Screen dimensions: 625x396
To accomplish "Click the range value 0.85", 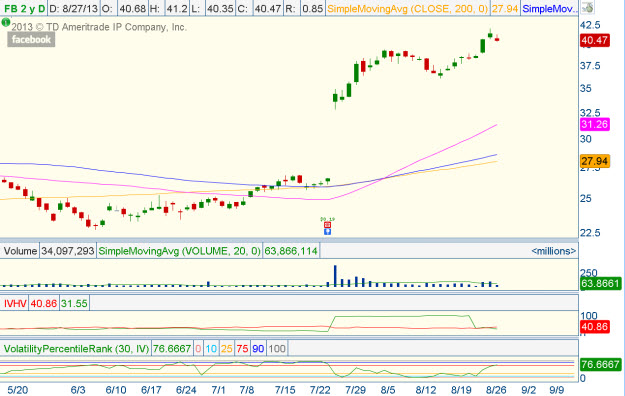I will [x=312, y=8].
